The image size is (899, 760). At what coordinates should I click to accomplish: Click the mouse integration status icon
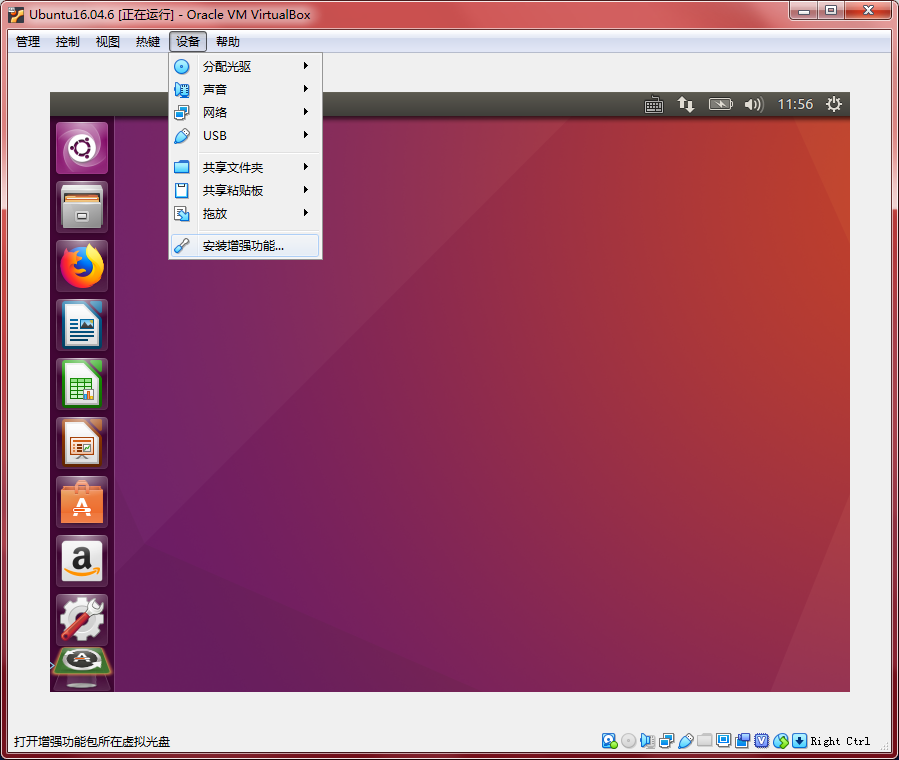point(780,741)
